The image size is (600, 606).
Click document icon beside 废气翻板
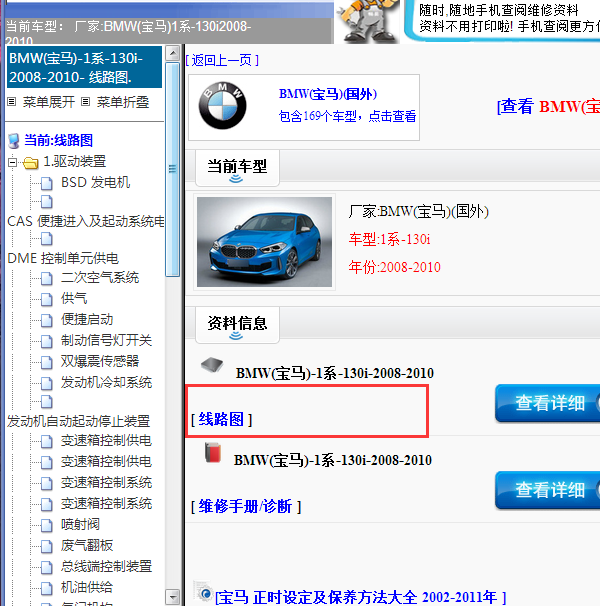click(47, 546)
